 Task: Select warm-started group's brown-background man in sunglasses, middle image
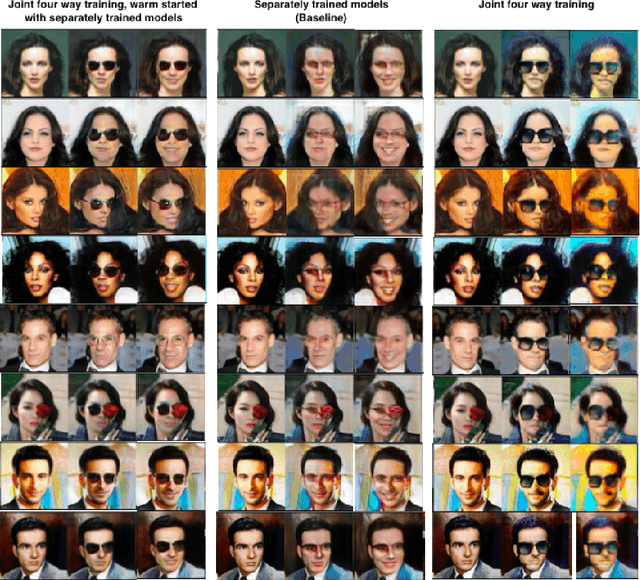coord(102,544)
